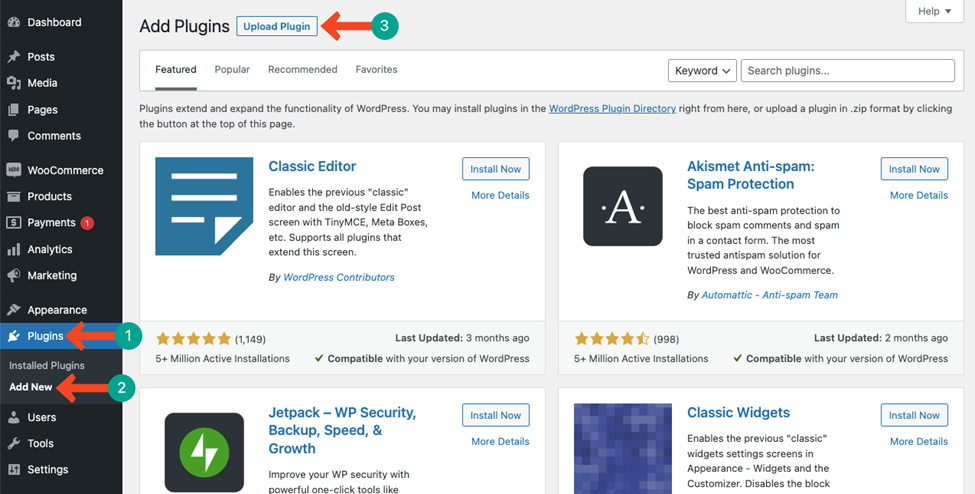Click the Media icon in sidebar
Screen dimensions: 975x494
(x=14, y=83)
